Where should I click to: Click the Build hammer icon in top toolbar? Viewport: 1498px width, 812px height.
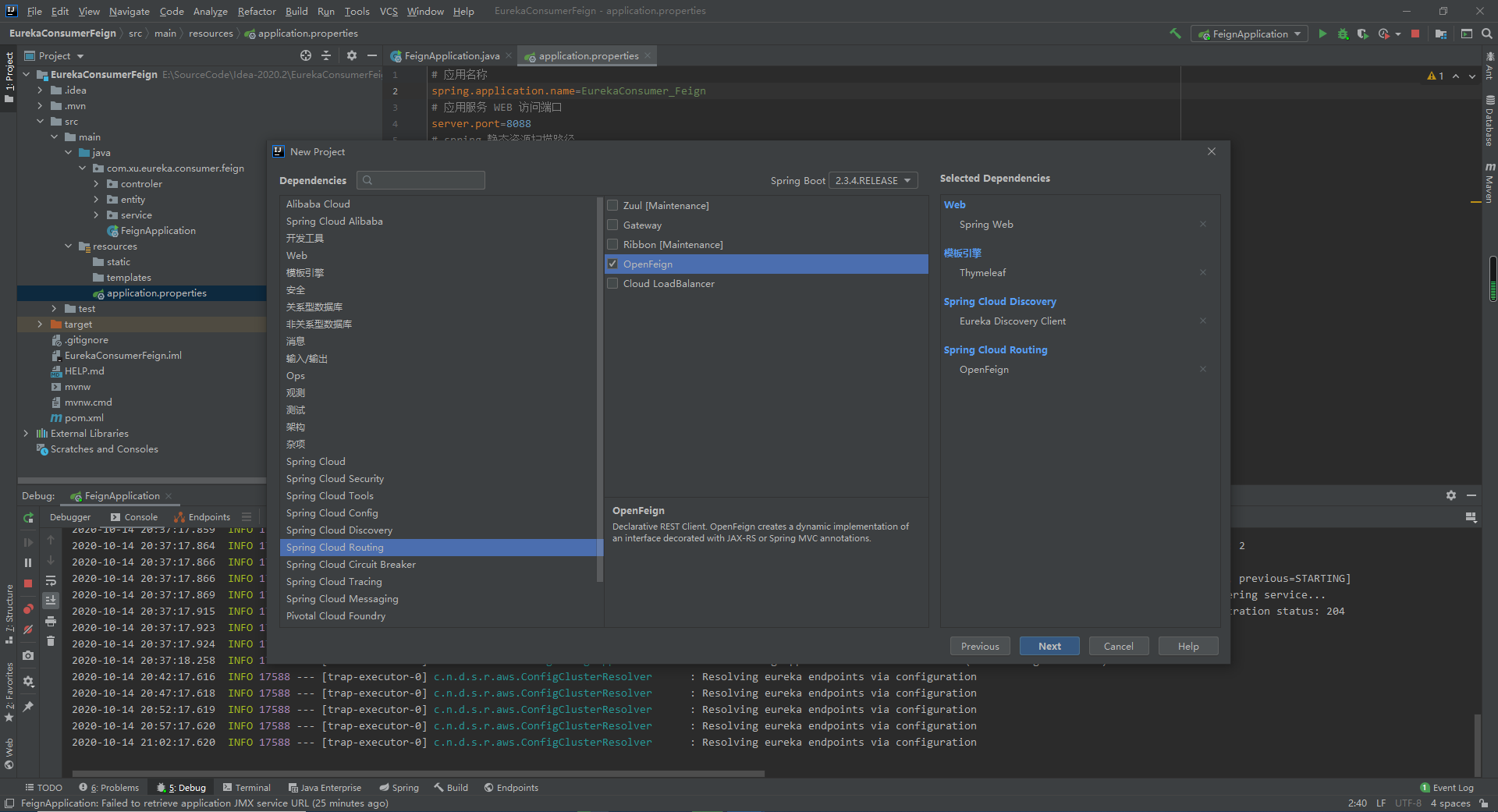[x=1175, y=34]
